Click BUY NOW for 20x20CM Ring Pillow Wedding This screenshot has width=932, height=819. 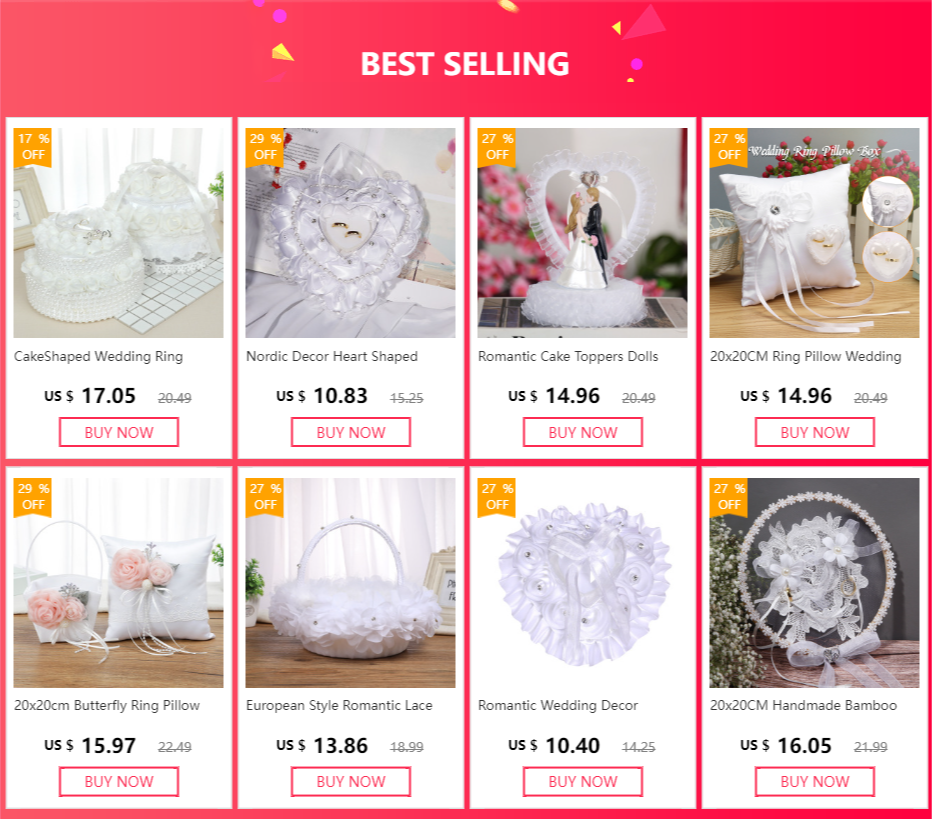click(x=815, y=432)
